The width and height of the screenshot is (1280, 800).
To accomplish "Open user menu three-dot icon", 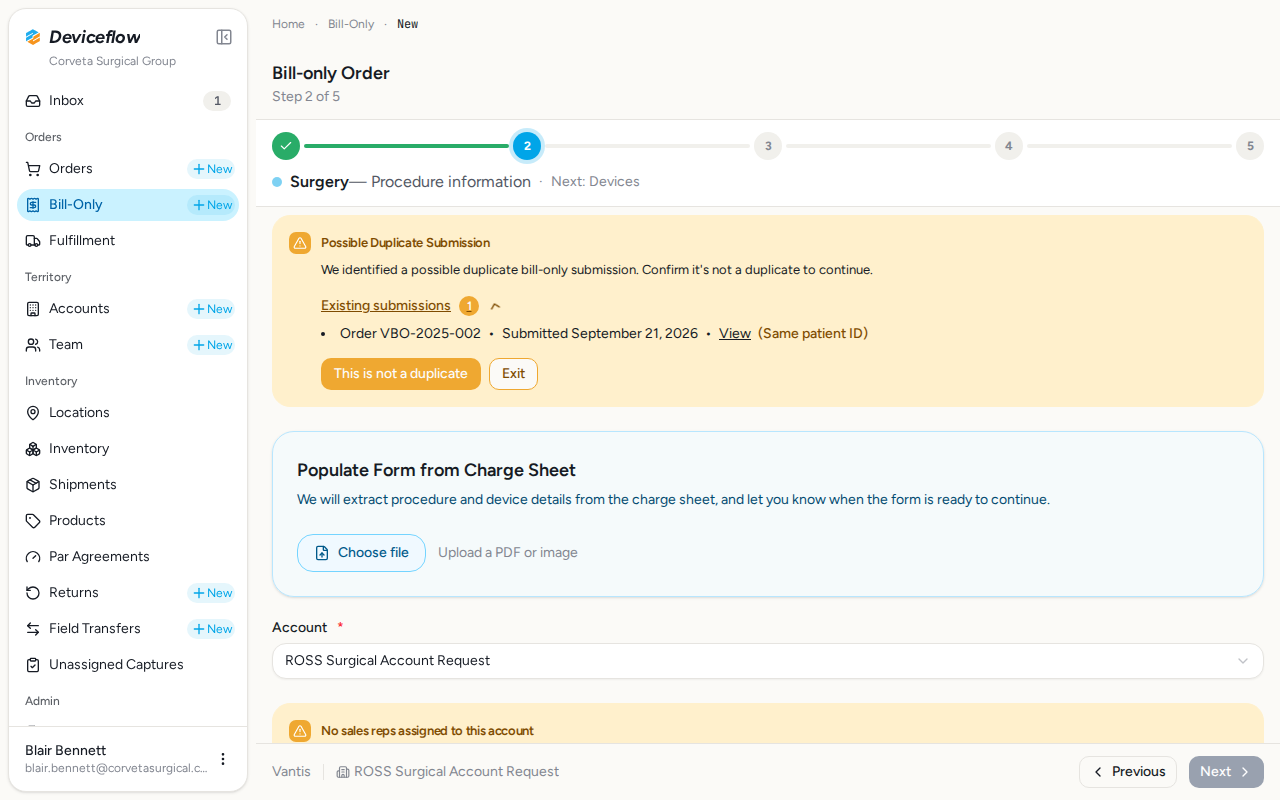I will pyautogui.click(x=223, y=759).
